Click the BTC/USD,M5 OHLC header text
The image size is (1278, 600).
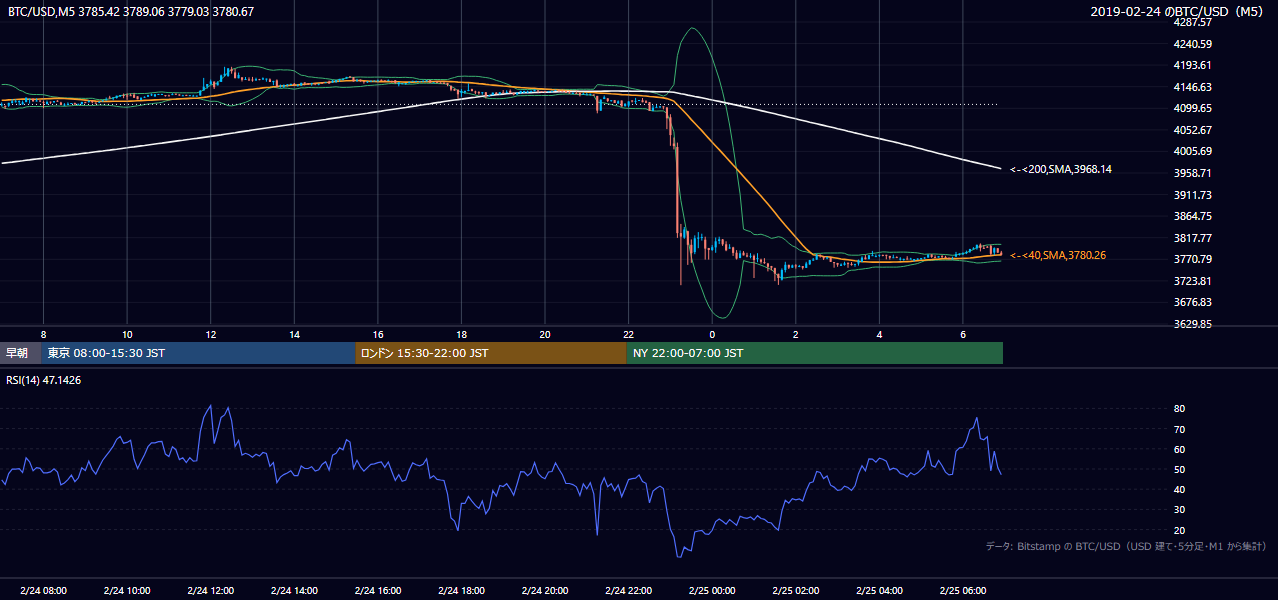tap(130, 11)
